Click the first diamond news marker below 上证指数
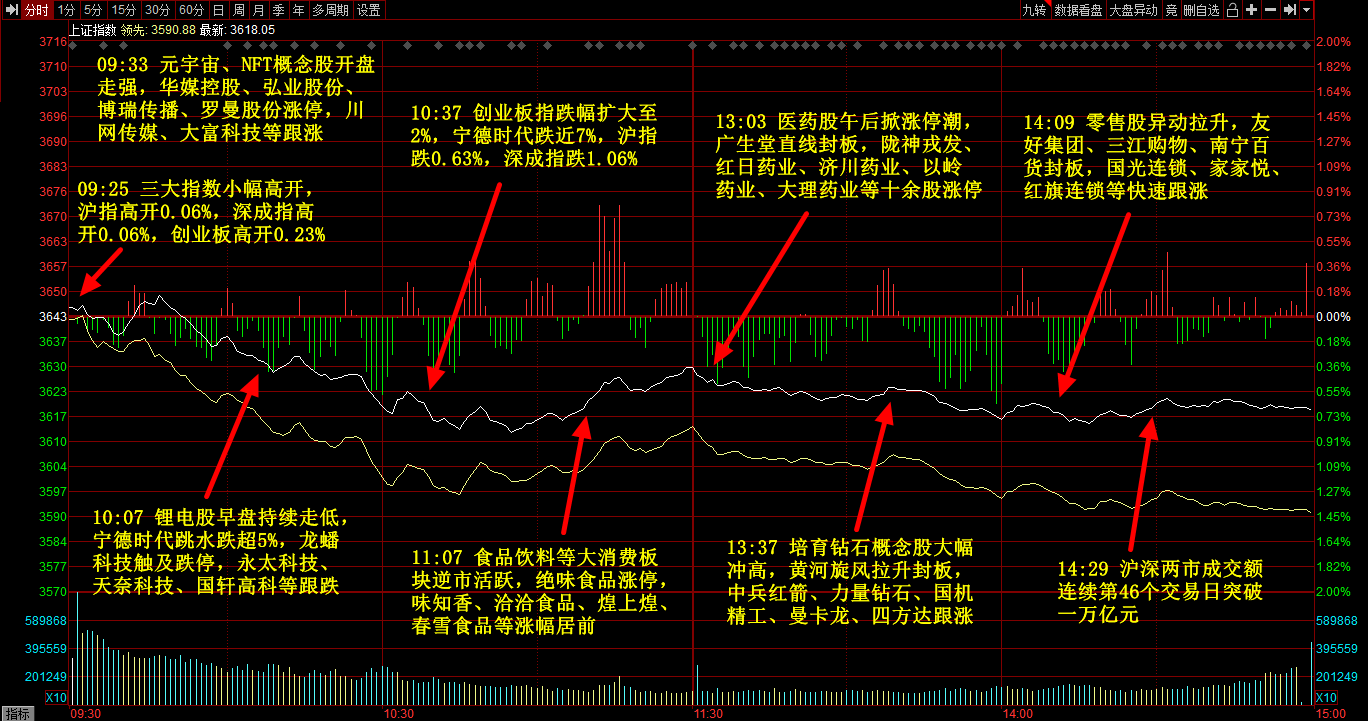 73,45
